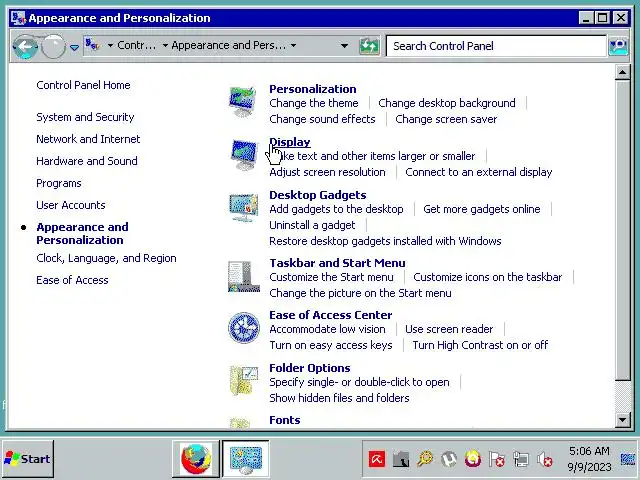Image resolution: width=640 pixels, height=480 pixels.
Task: Click the Control Panel taskbar button
Action: coord(246,459)
